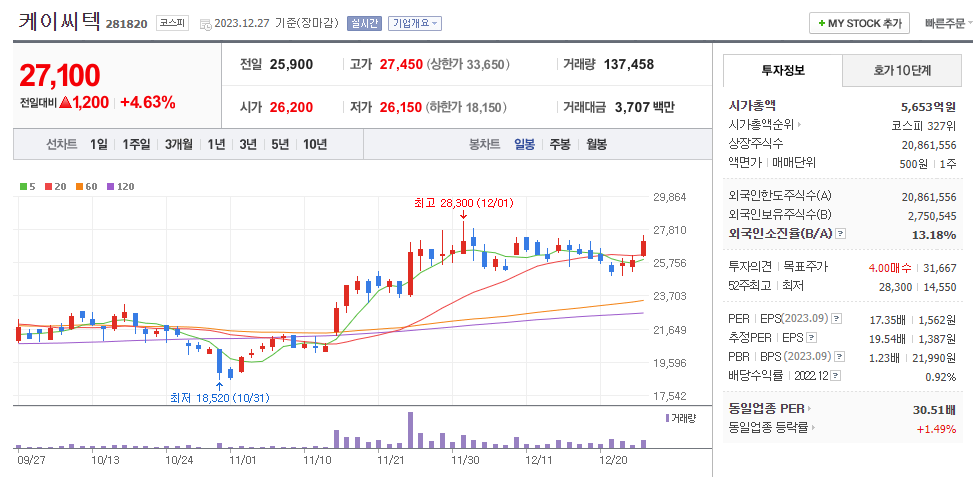The height and width of the screenshot is (477, 978).
Task: Click the red 20-day moving average swatch
Action: 48,186
